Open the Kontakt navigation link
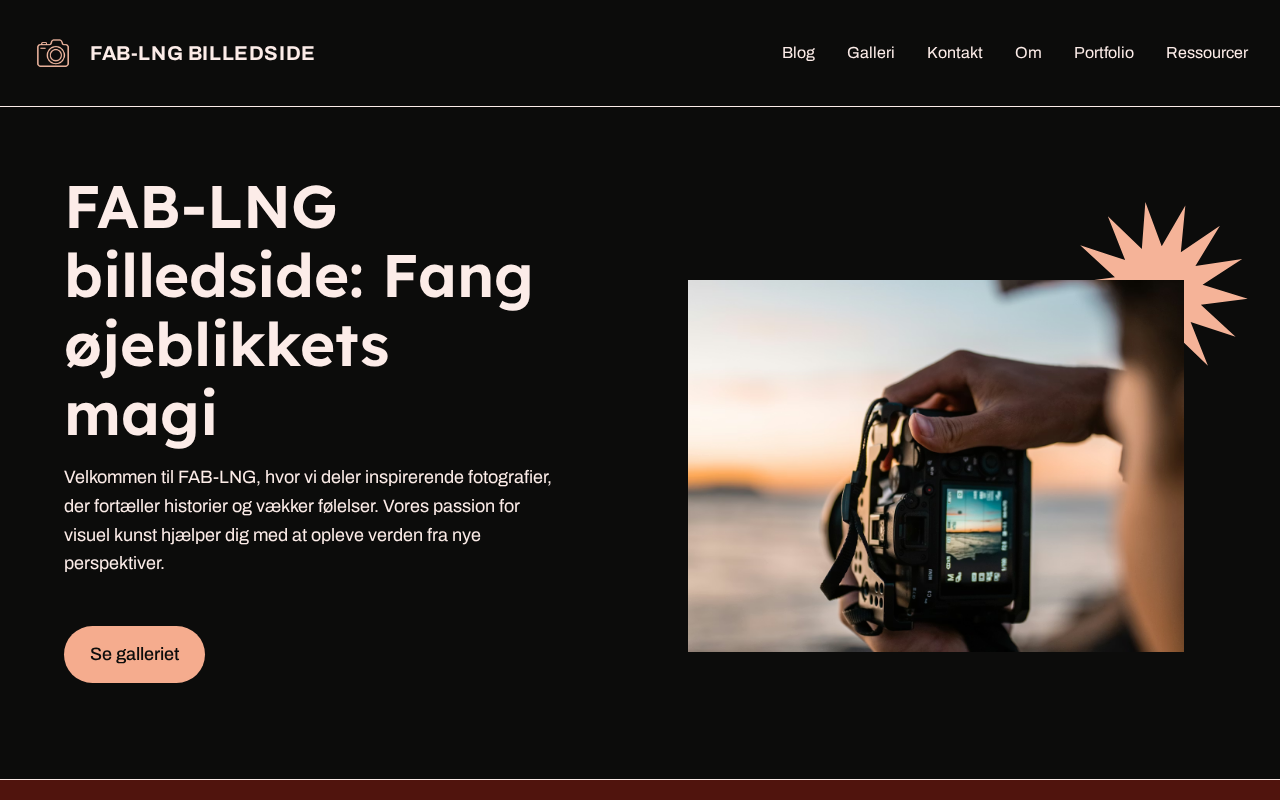Screen dimensions: 1280x800 point(955,53)
